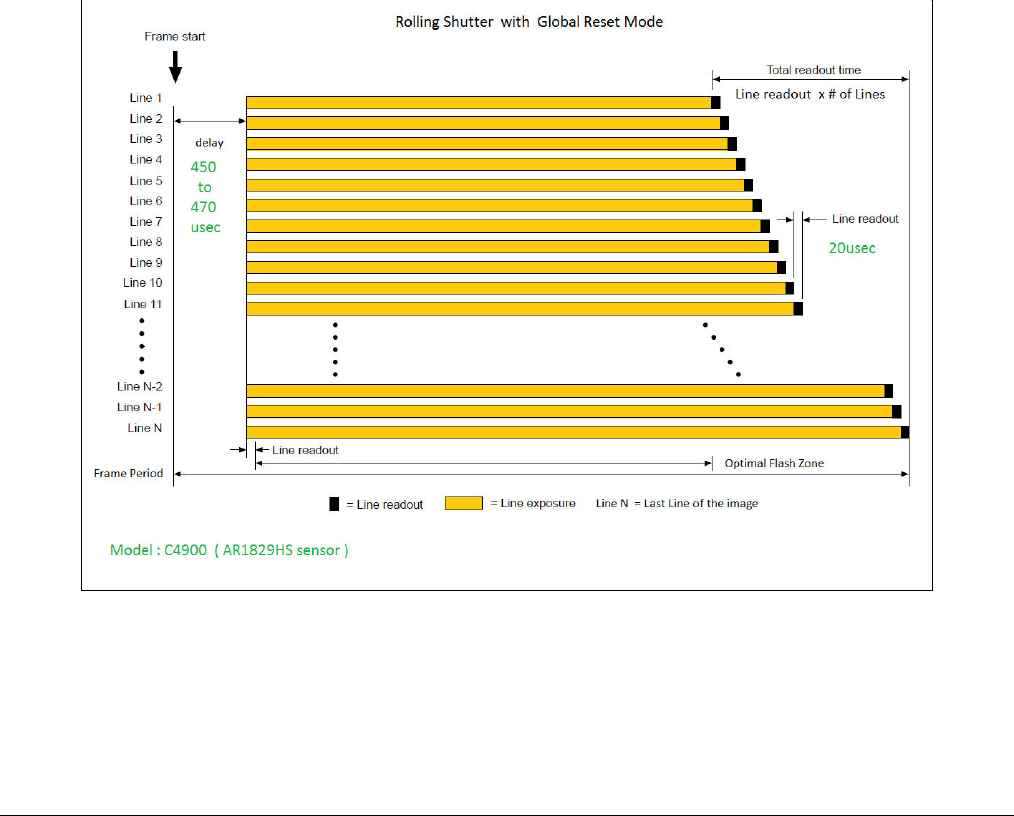Click the title Rolling Shutter with Global Reset Mode
1014x816 pixels.
[x=529, y=22]
